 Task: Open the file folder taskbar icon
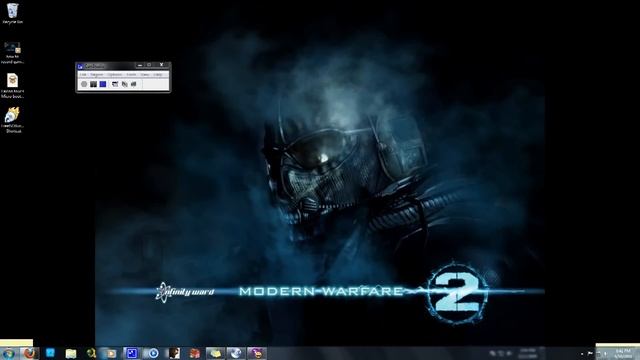pos(71,353)
